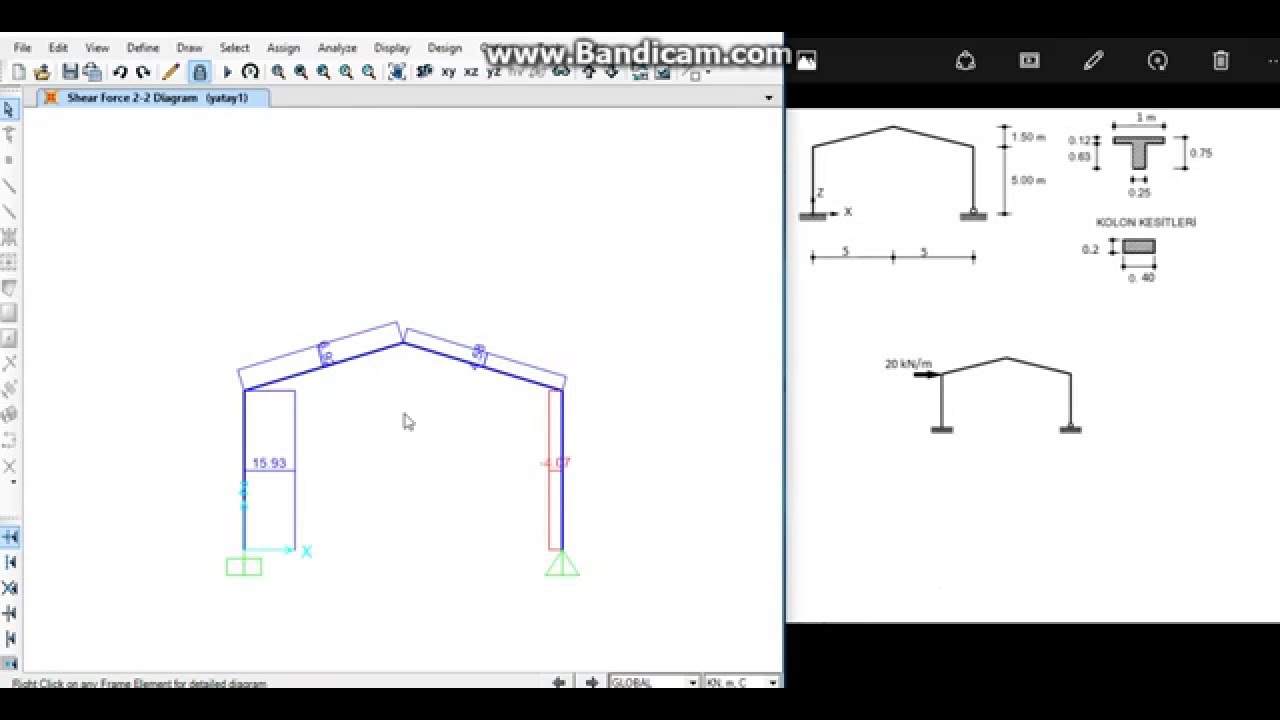Click the 3D view icon
Screen dimensions: 1280x720
click(x=424, y=72)
